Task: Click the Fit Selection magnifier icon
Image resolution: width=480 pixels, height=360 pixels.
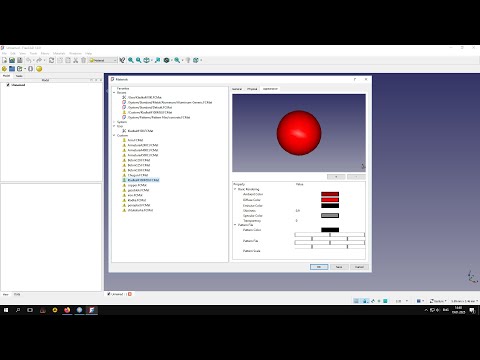Action: click(138, 60)
